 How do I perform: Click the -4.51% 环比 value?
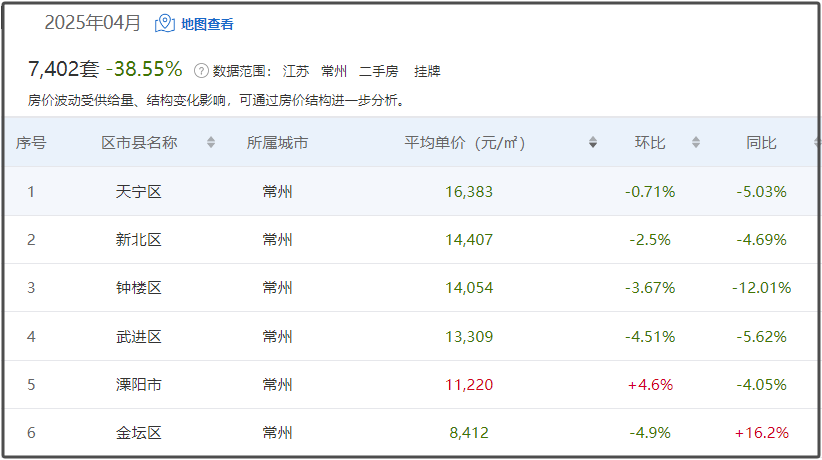pyautogui.click(x=650, y=337)
